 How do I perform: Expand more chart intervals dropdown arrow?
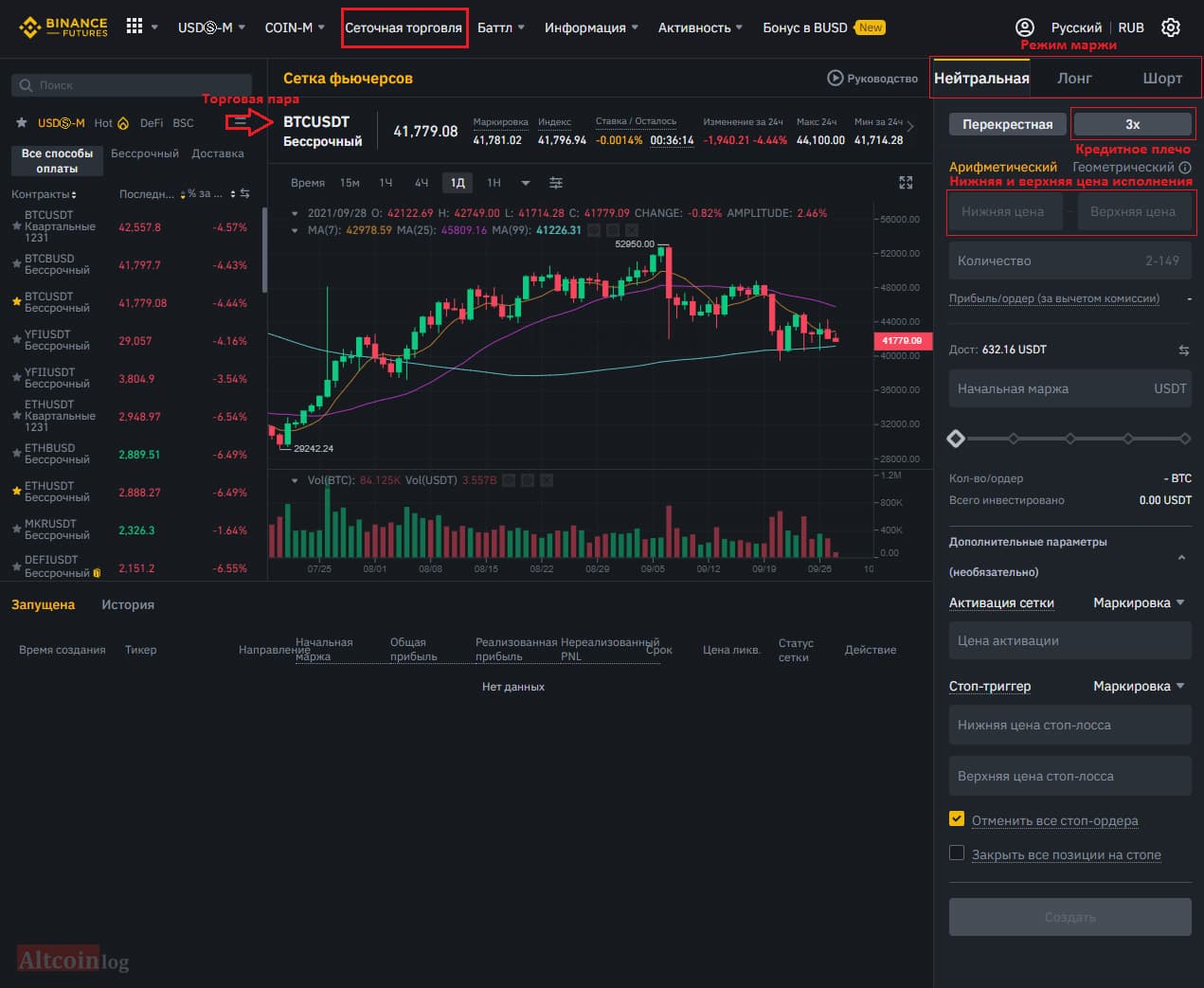point(526,183)
